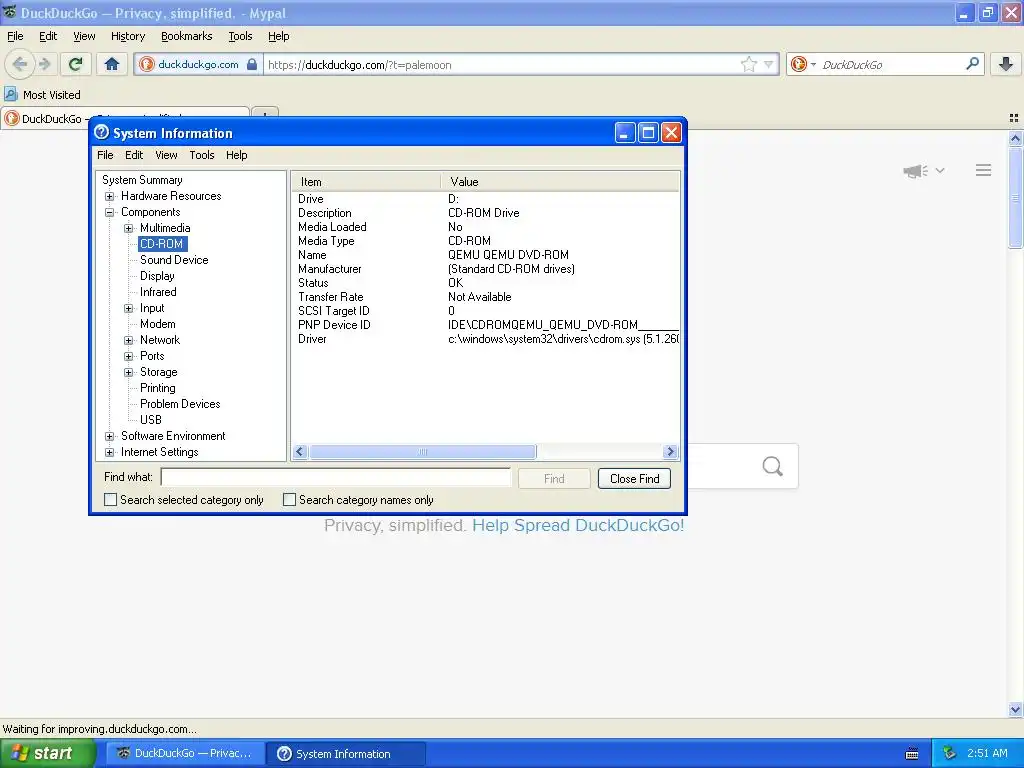Click the padlock site identity icon
The image size is (1024, 768).
252,64
